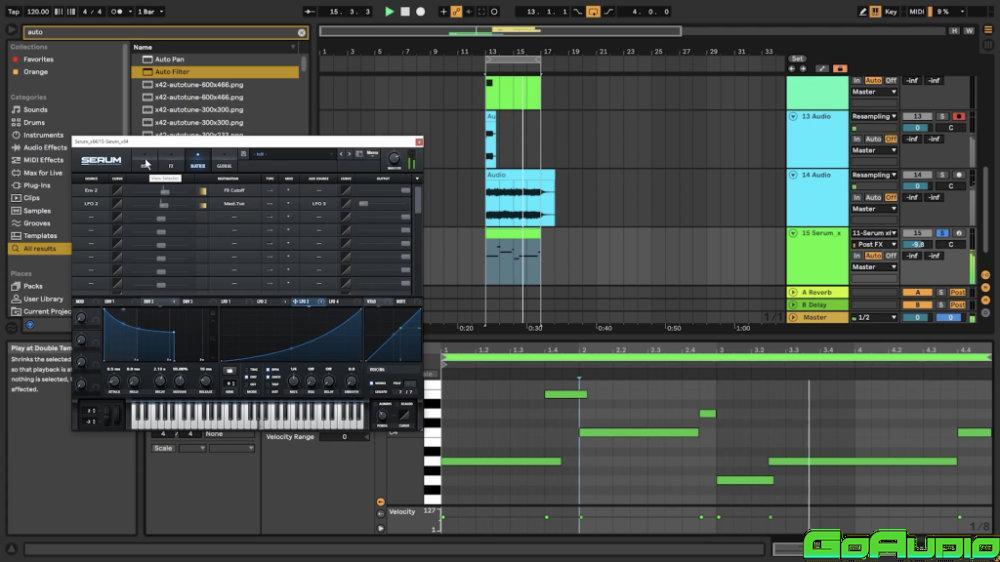The width and height of the screenshot is (1000, 562).
Task: Adjust Env 2 modulation amount slider
Action: pos(165,191)
